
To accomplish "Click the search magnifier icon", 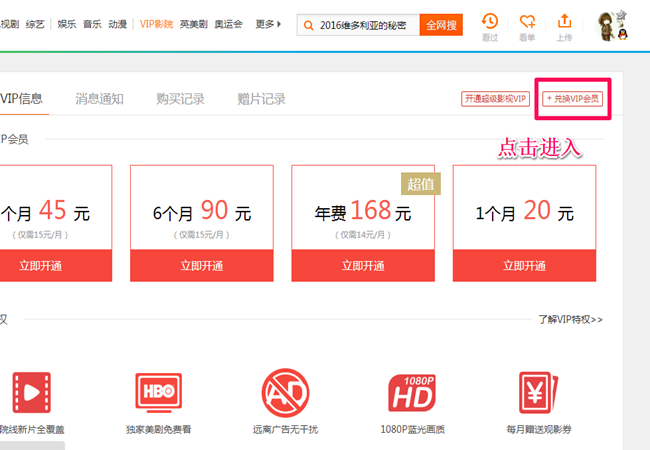I will (x=308, y=25).
